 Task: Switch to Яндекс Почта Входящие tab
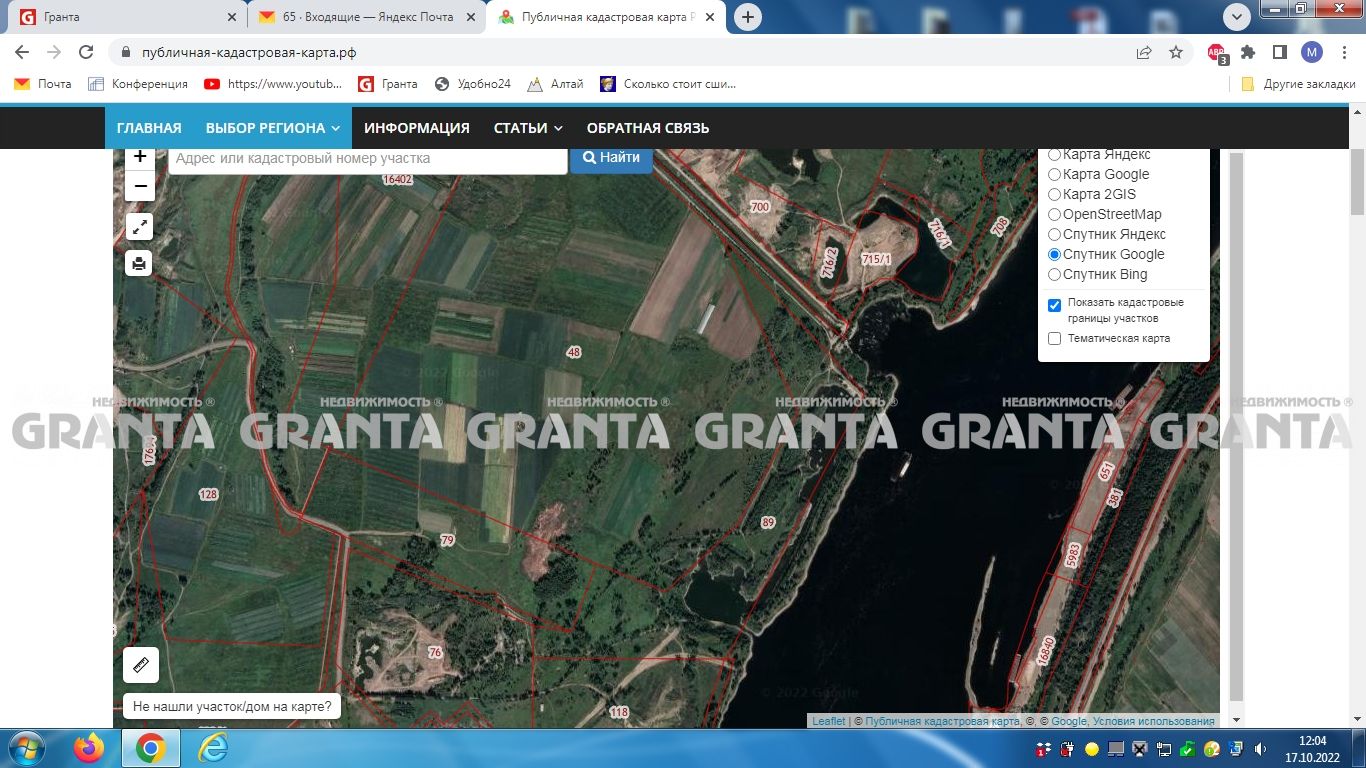coord(365,17)
